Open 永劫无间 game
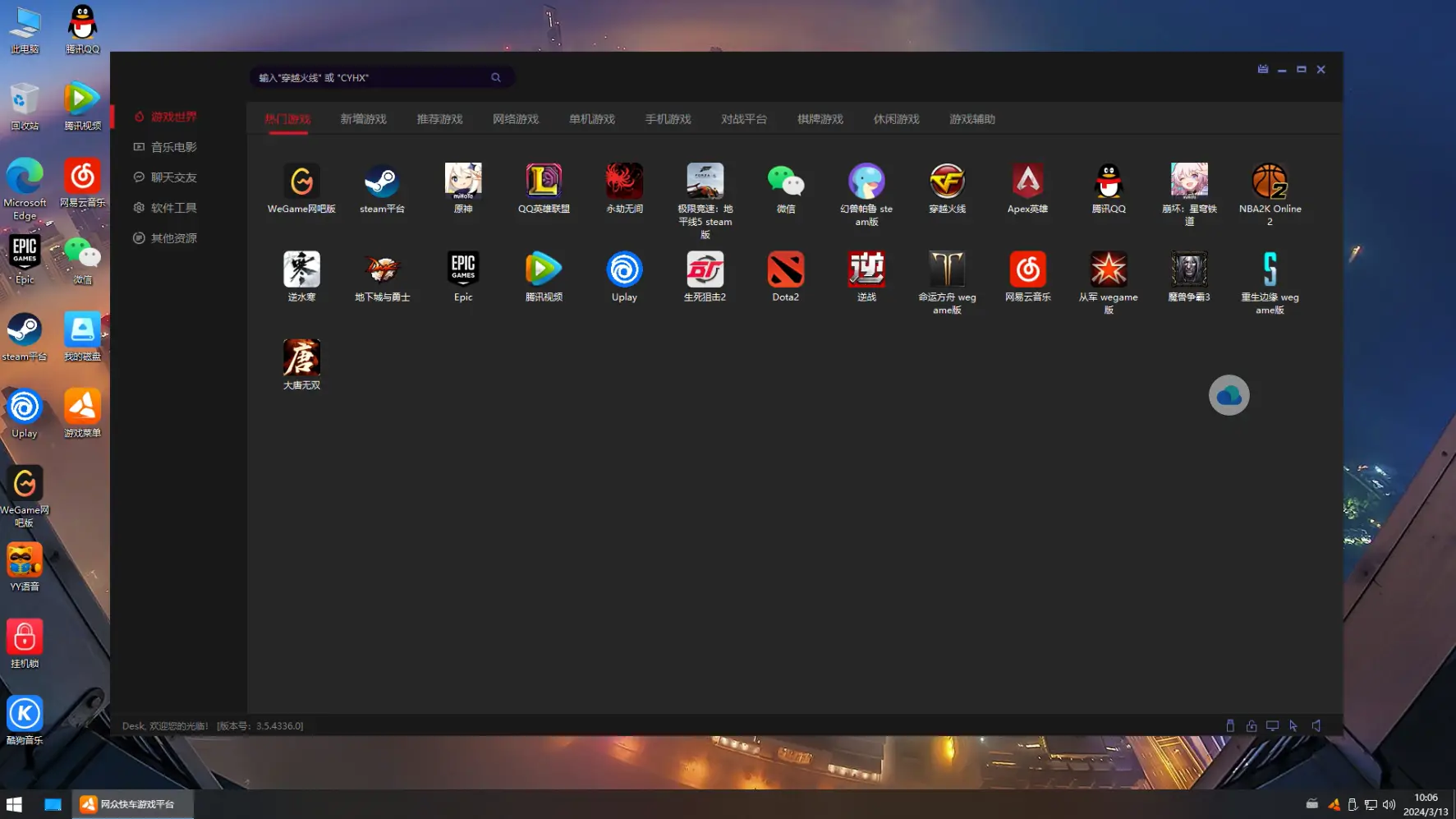 point(624,188)
